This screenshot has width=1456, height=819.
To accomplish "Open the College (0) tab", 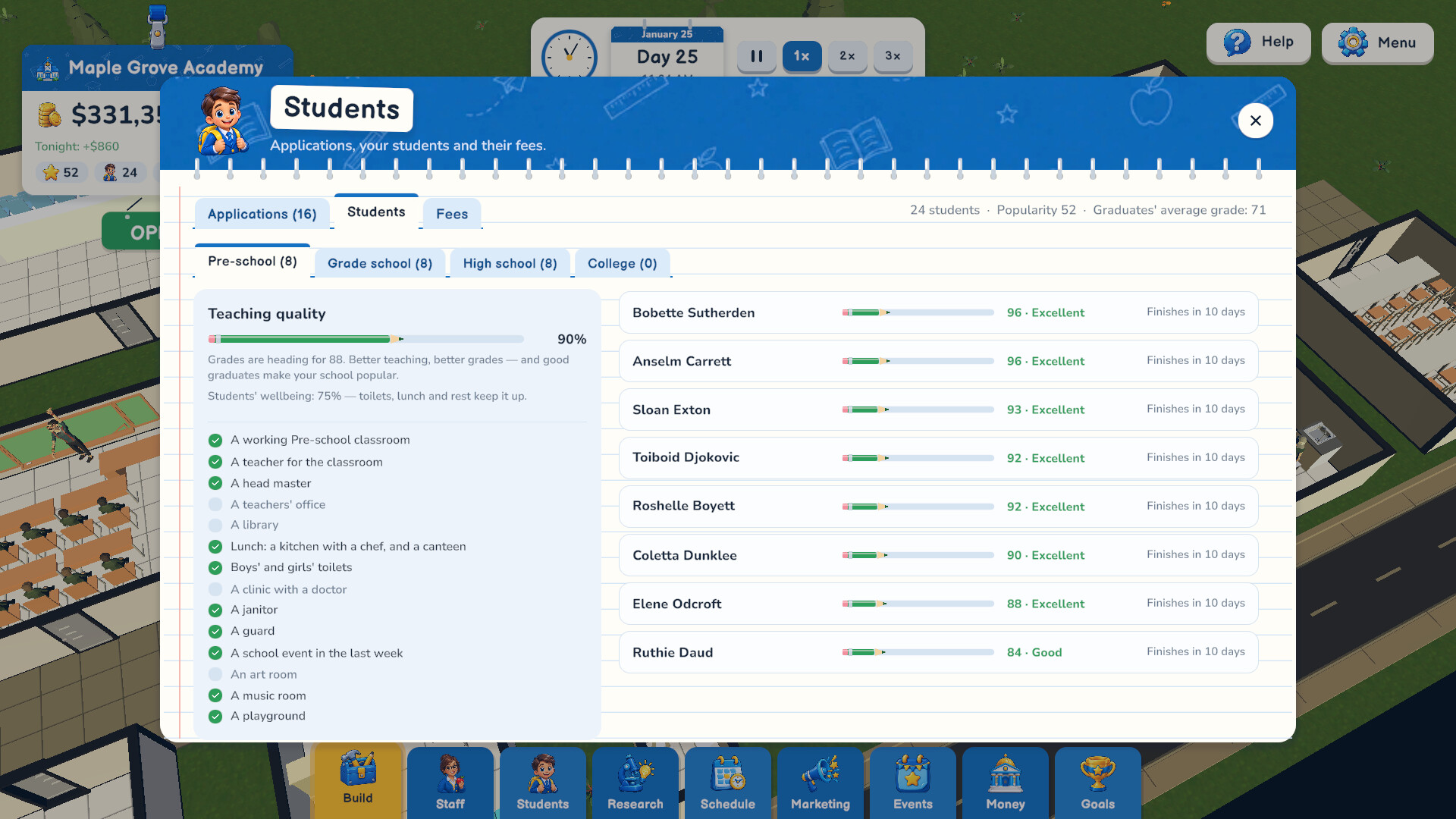I will (623, 263).
